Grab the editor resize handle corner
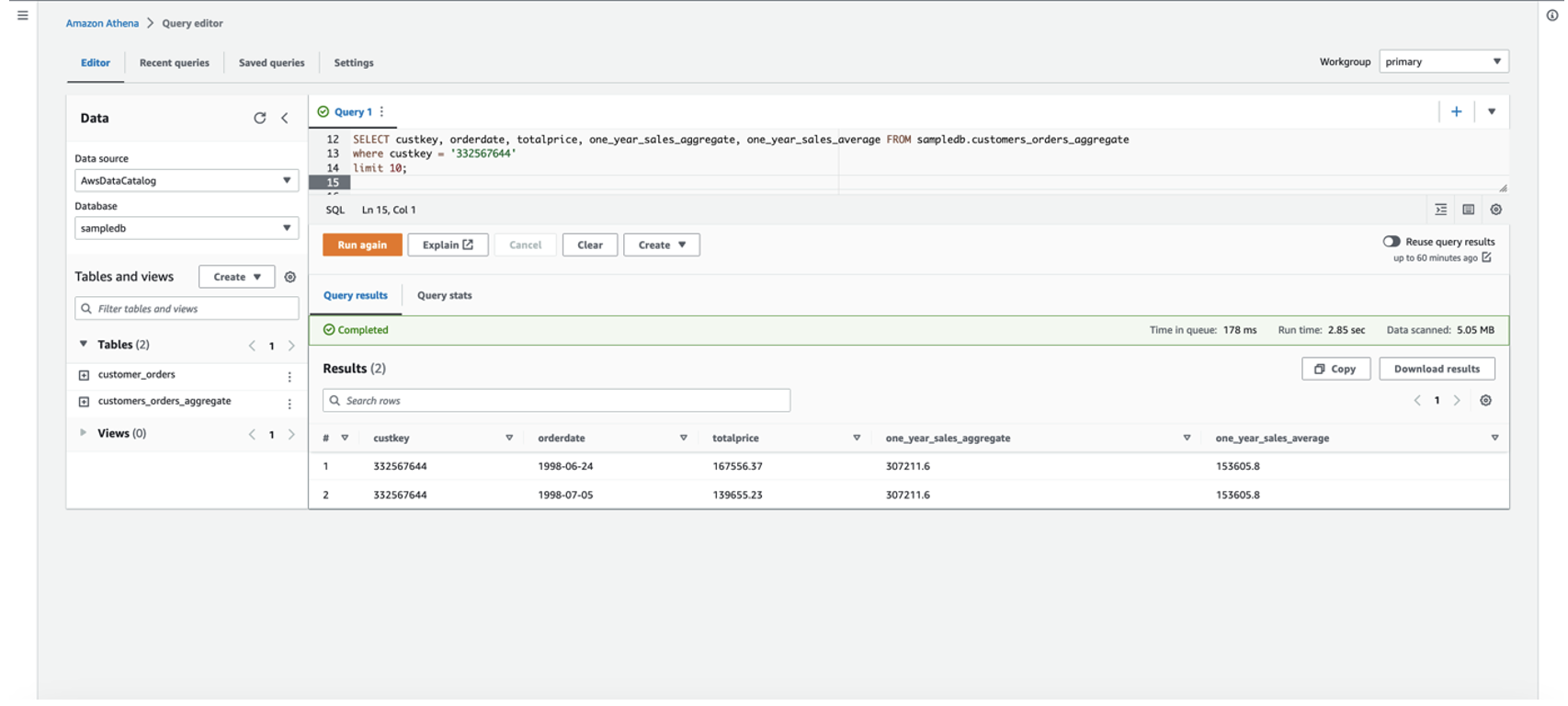 pyautogui.click(x=1503, y=188)
